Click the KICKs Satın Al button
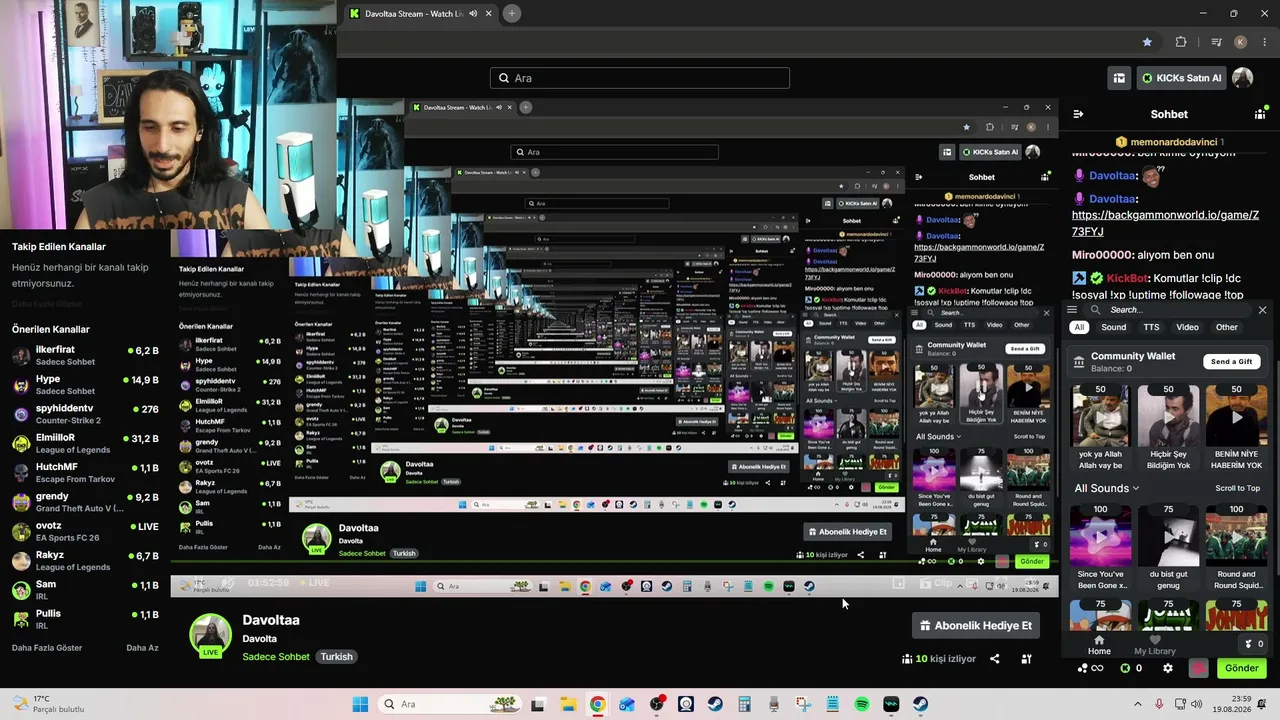The height and width of the screenshot is (720, 1280). point(1181,78)
